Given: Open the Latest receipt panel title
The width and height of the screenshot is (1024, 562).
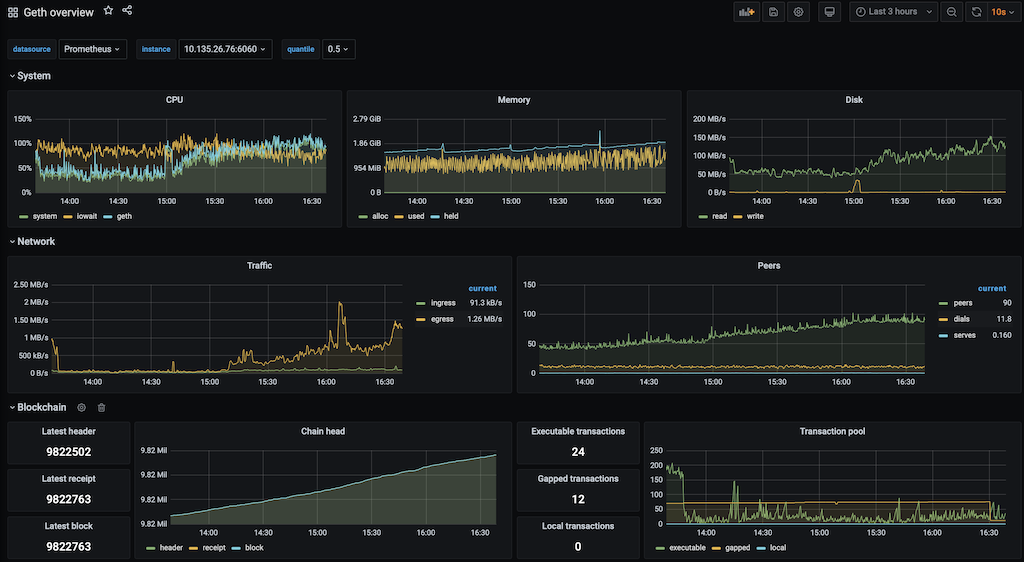Looking at the screenshot, I should (x=69, y=478).
